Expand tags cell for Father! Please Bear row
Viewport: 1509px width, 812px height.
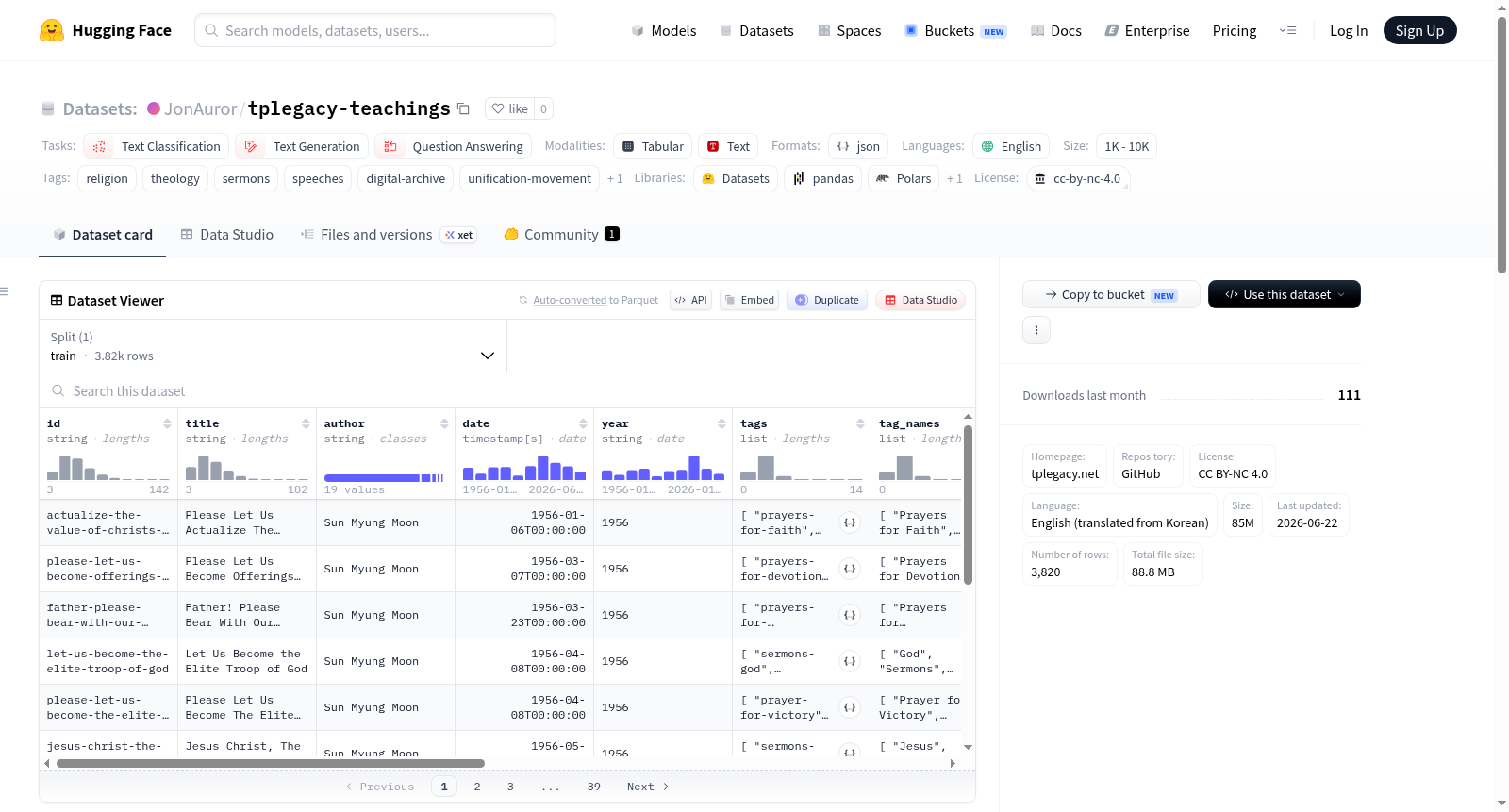[x=850, y=615]
